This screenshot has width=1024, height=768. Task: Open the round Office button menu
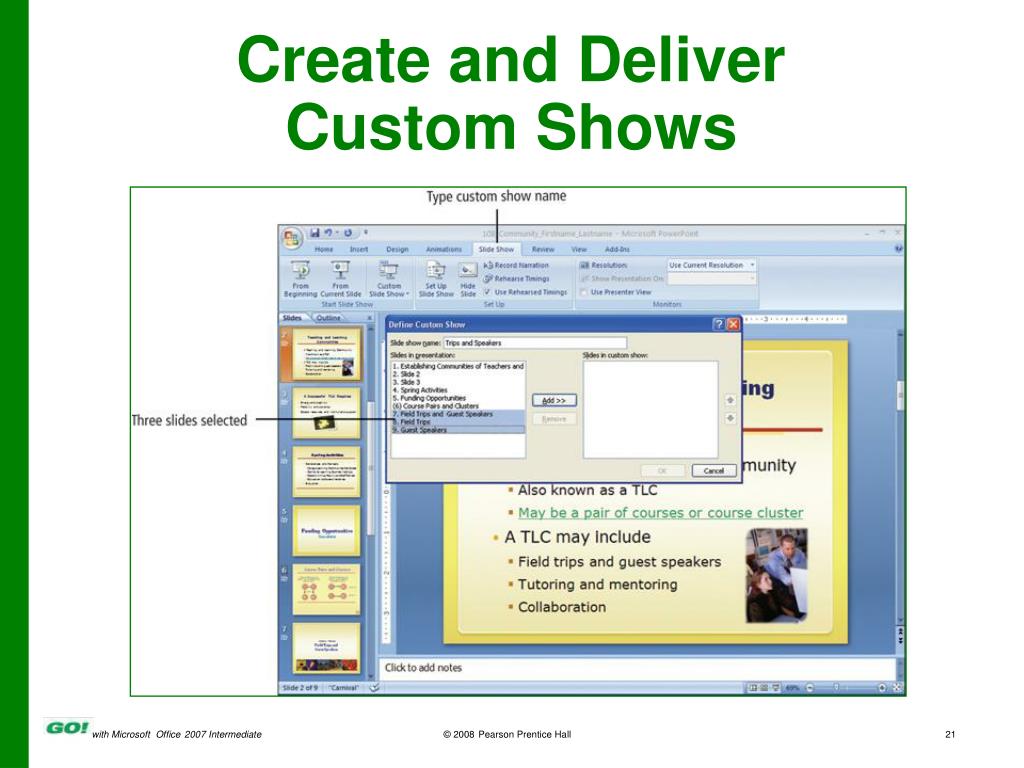click(x=291, y=238)
